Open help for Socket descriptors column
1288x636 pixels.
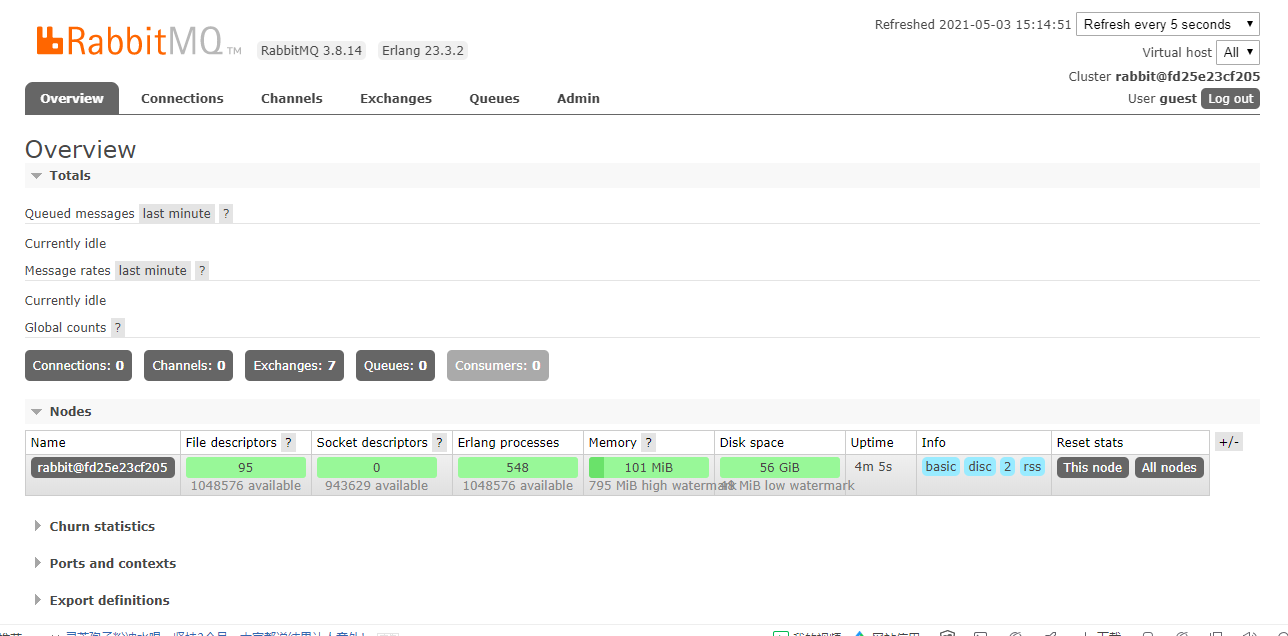click(x=439, y=442)
